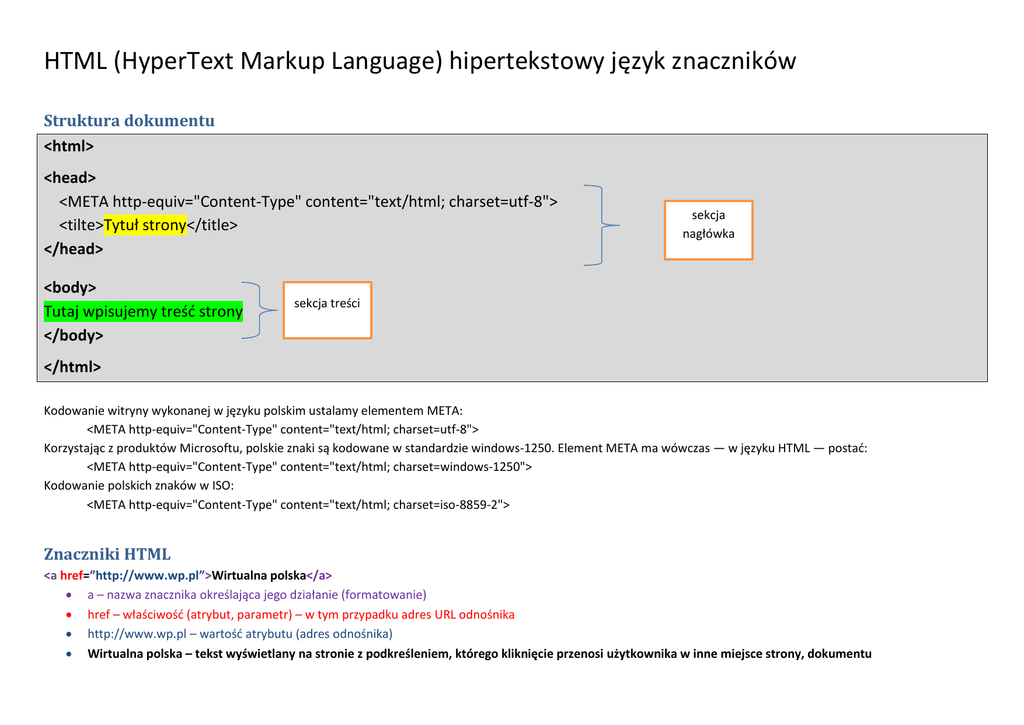Click the opening <html> tag line
The width and height of the screenshot is (1024, 725).
point(69,146)
